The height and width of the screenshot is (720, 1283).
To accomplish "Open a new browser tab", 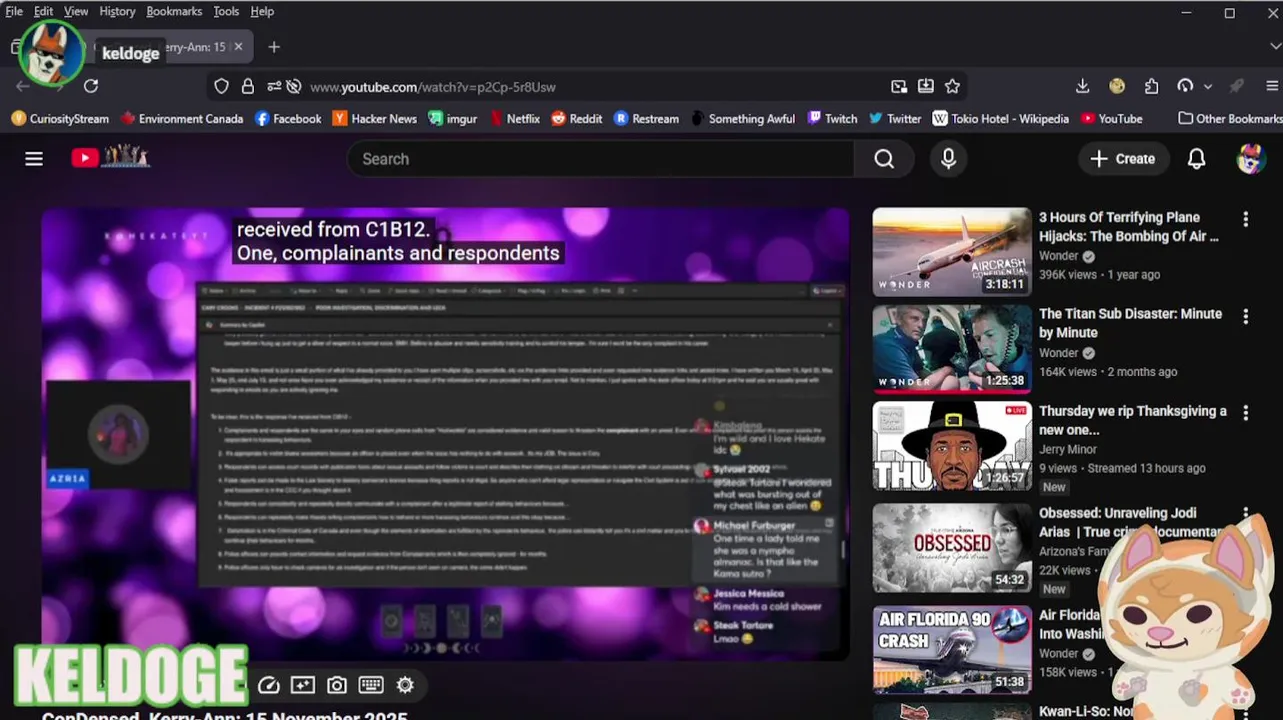I will [274, 47].
